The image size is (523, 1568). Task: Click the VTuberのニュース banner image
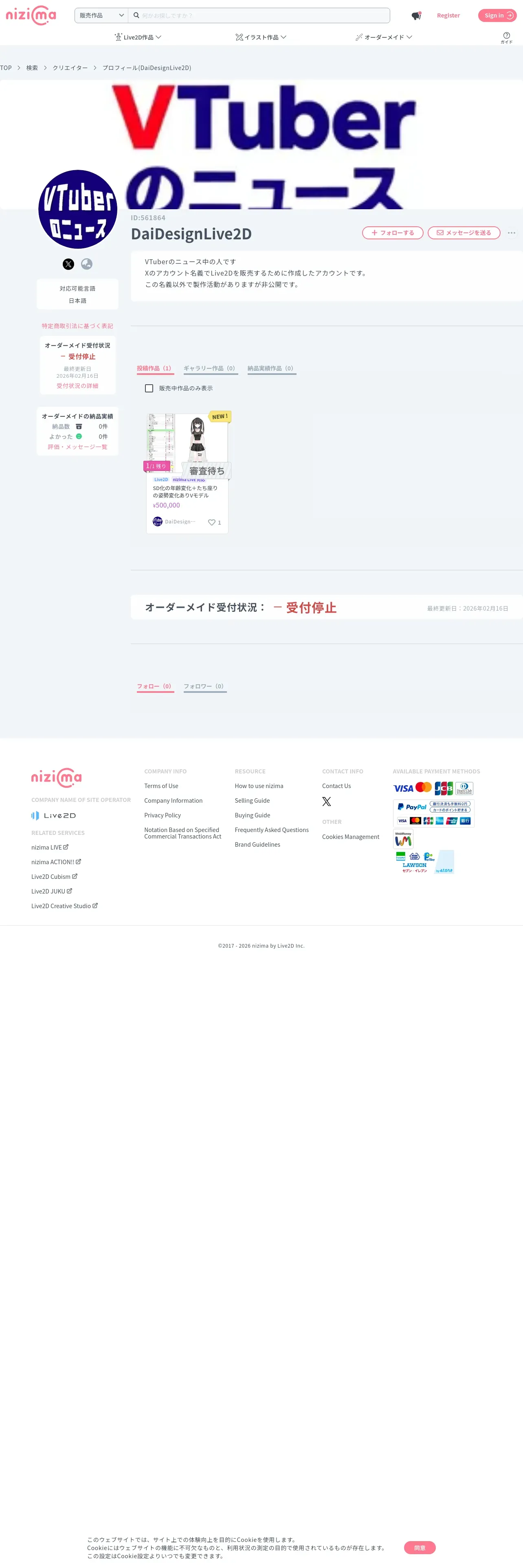pos(262,145)
